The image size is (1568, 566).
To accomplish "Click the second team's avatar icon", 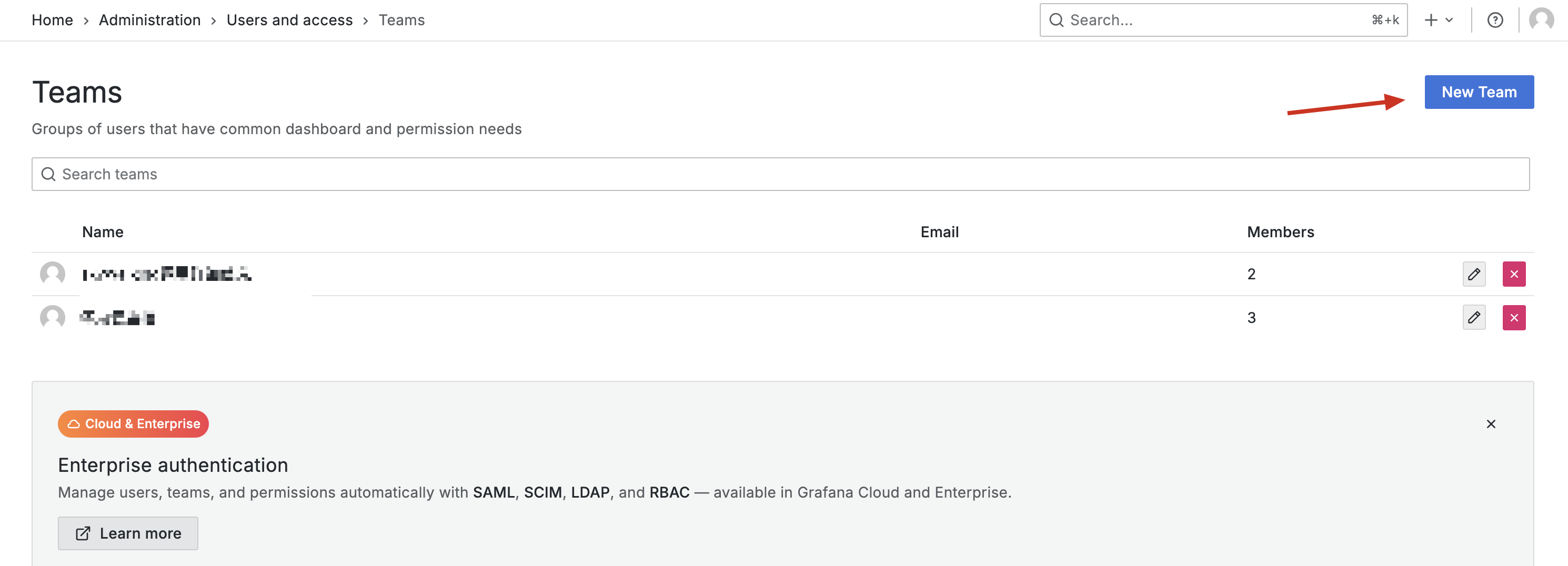I will point(52,318).
